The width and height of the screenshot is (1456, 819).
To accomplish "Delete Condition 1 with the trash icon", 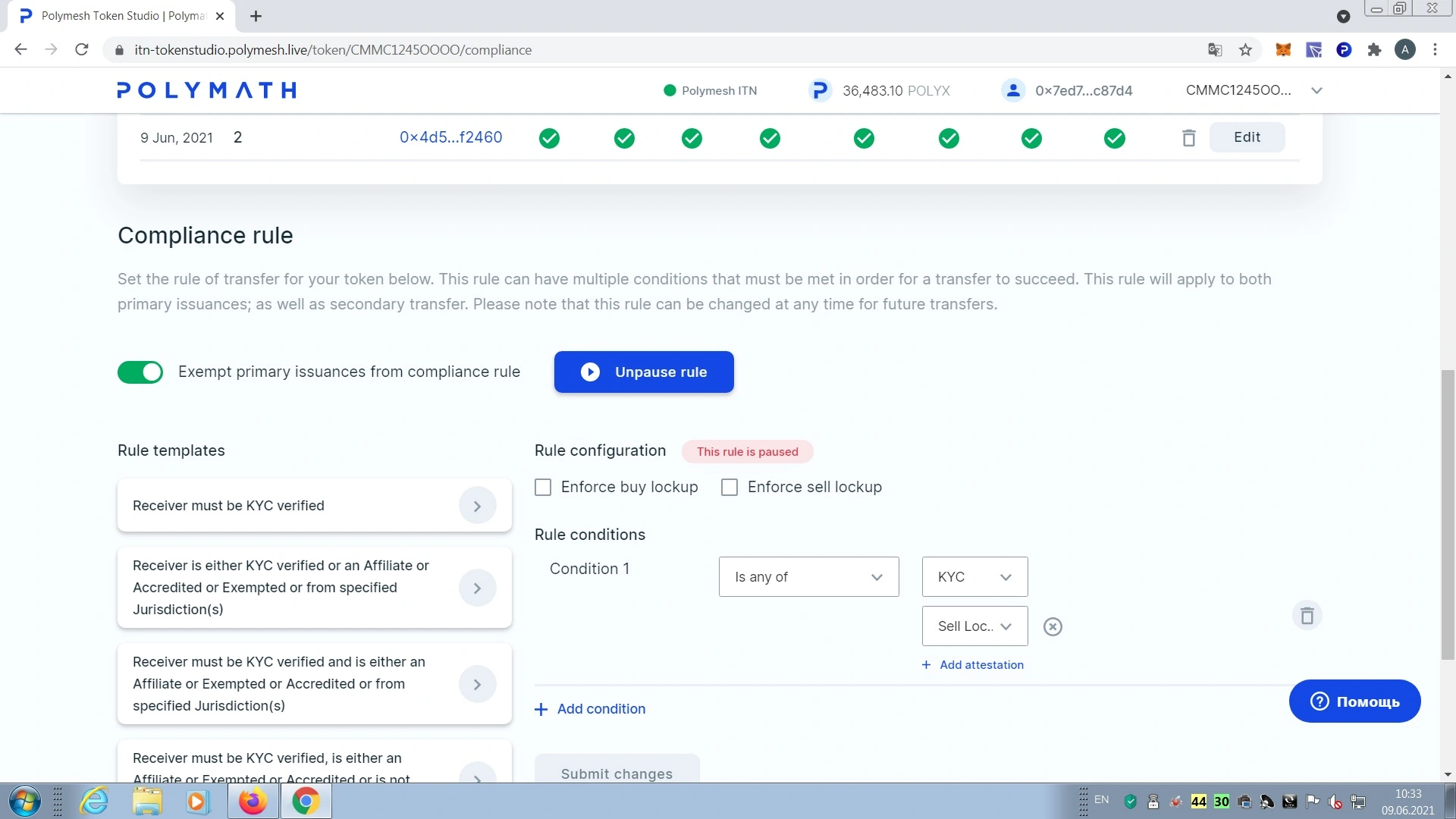I will (x=1307, y=615).
